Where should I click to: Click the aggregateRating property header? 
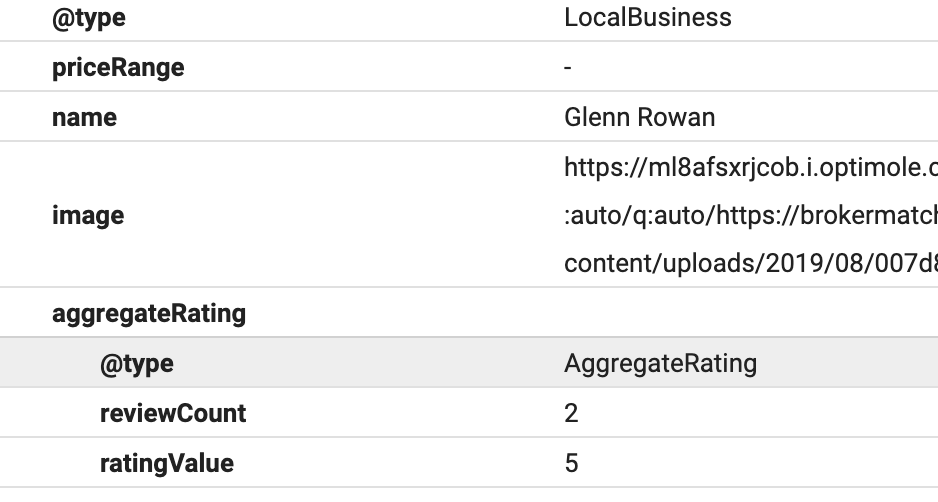tap(148, 313)
